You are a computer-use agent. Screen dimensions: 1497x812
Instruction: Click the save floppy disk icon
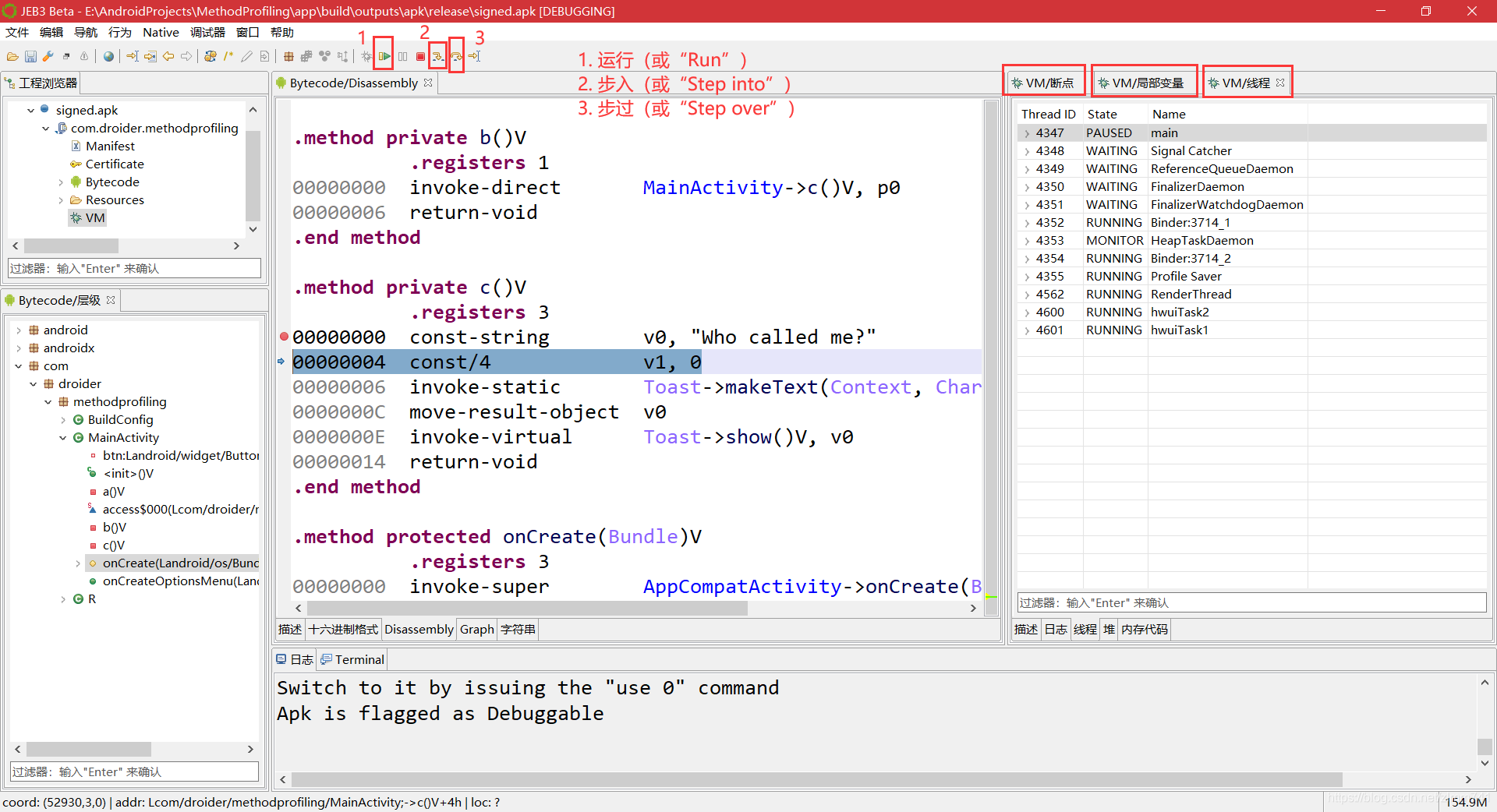click(x=30, y=56)
